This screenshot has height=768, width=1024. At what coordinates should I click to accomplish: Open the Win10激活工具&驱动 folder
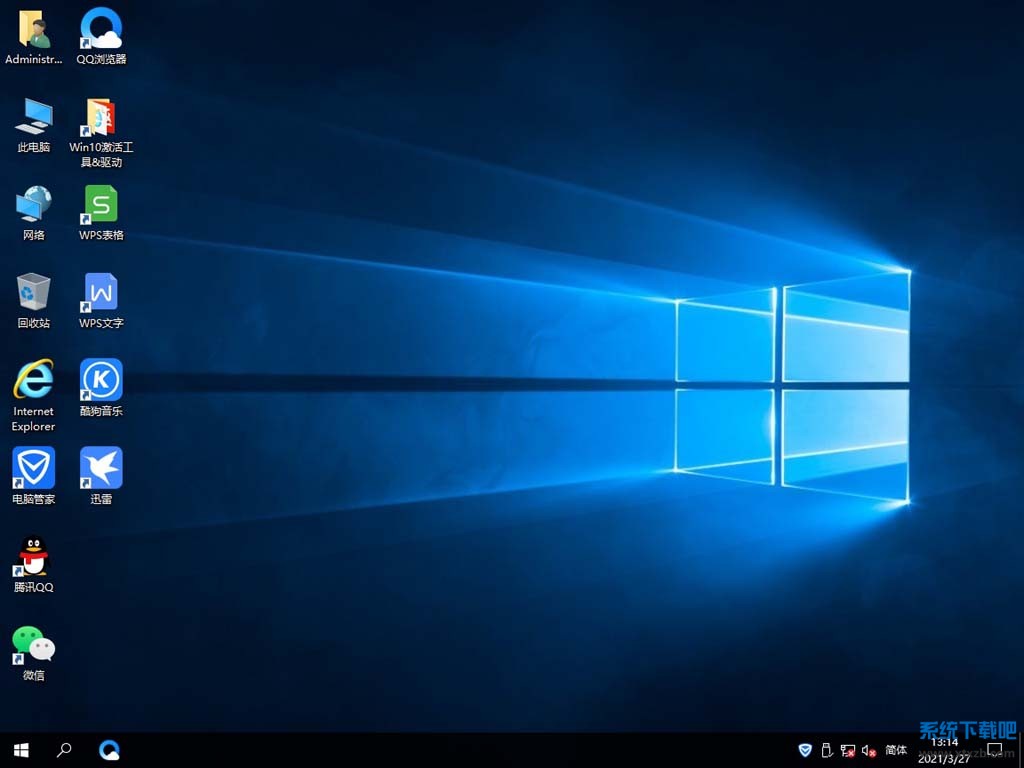101,118
